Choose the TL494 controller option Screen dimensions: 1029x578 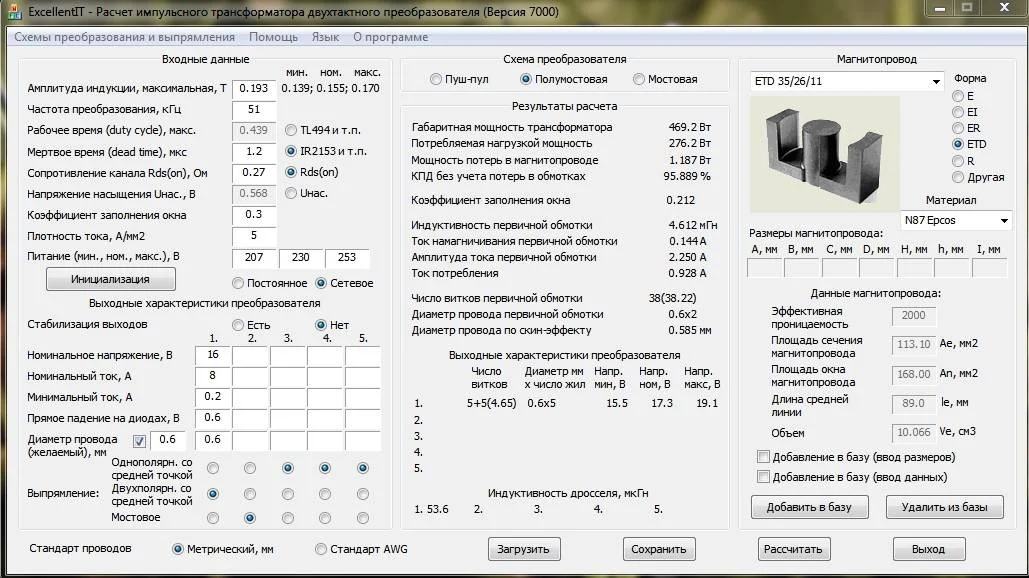pos(291,130)
